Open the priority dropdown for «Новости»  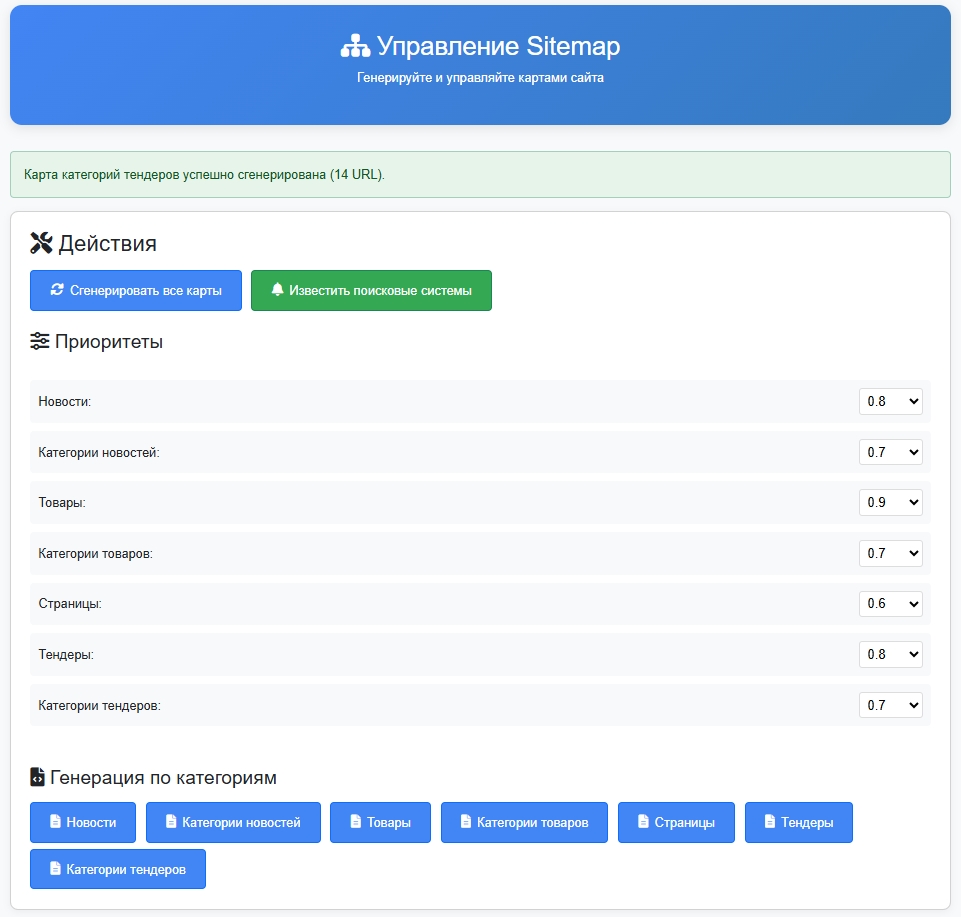click(890, 401)
